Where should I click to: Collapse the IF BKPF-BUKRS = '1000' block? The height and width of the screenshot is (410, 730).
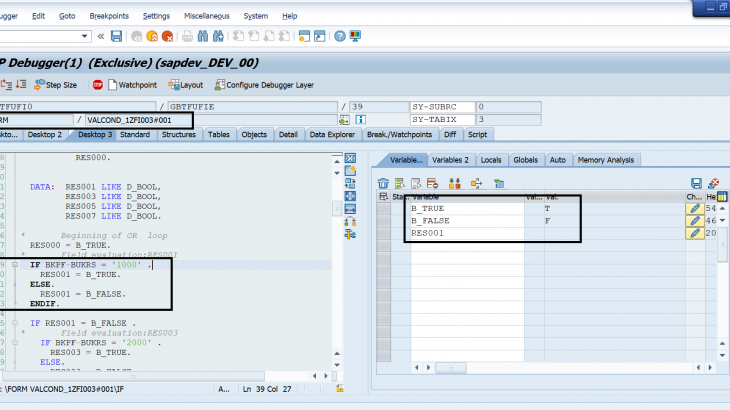[15, 264]
